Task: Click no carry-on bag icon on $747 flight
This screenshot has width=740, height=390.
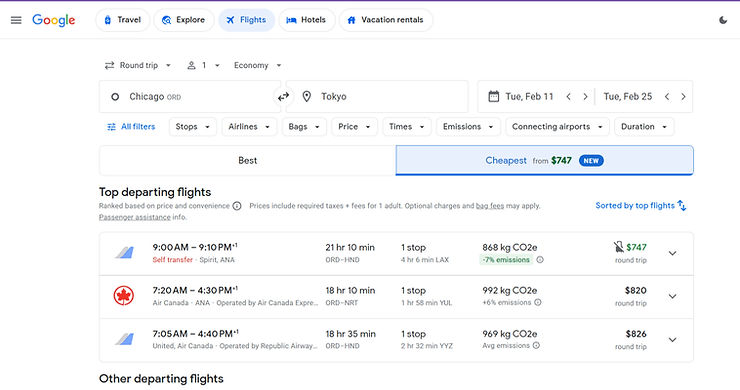Action: tap(618, 247)
